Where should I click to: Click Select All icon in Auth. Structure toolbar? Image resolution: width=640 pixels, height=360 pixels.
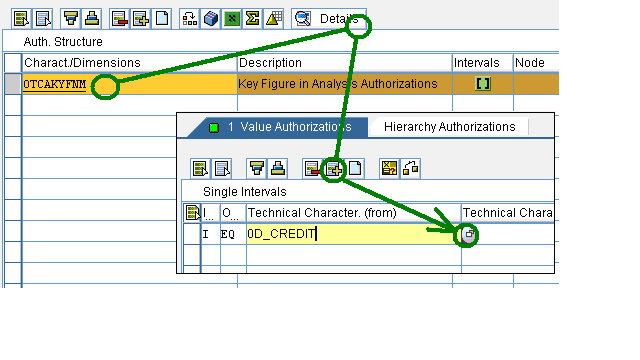21,19
